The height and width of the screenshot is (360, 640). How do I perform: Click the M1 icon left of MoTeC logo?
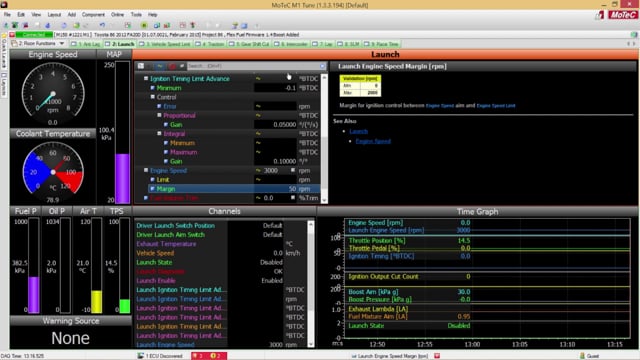(x=600, y=16)
